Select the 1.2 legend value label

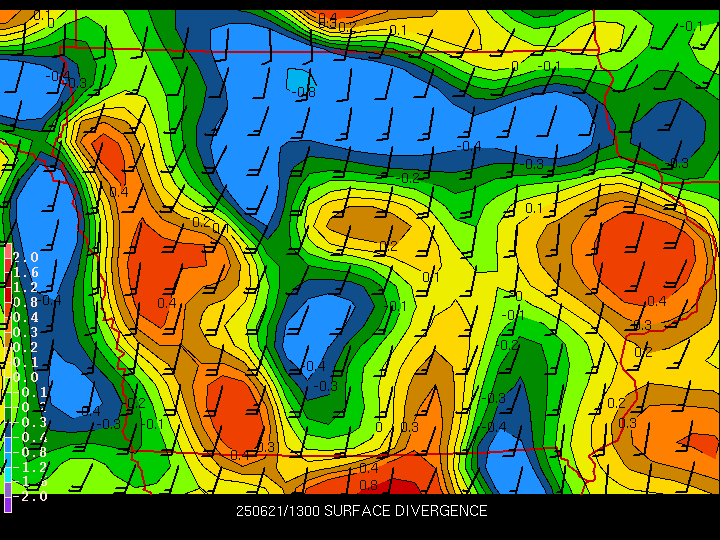pos(25,286)
